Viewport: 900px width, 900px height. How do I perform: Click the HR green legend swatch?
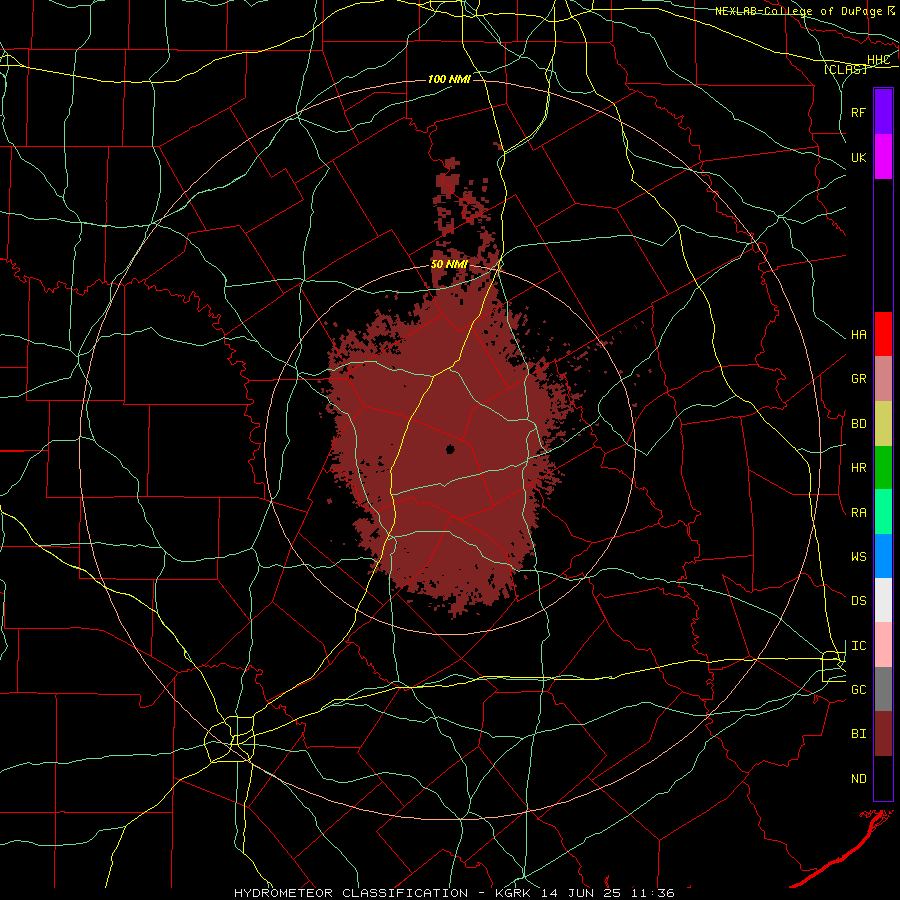pyautogui.click(x=883, y=467)
